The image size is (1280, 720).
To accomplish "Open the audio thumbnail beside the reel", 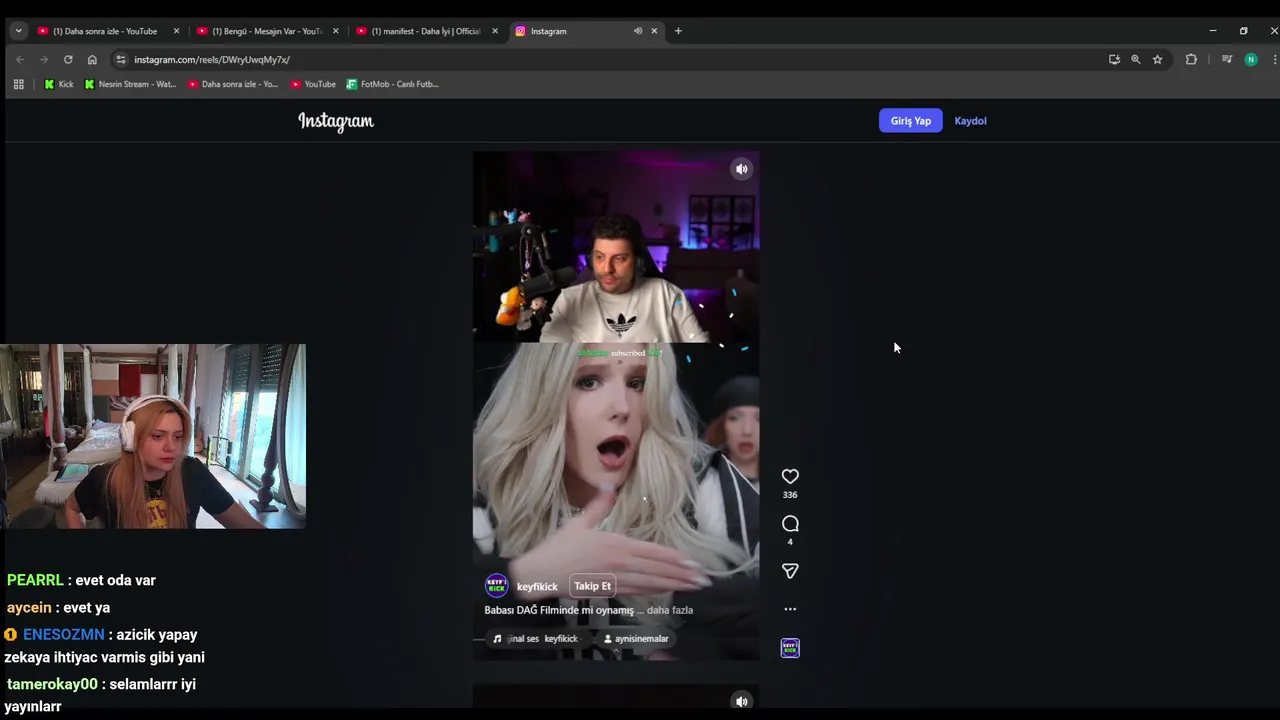I will point(790,648).
